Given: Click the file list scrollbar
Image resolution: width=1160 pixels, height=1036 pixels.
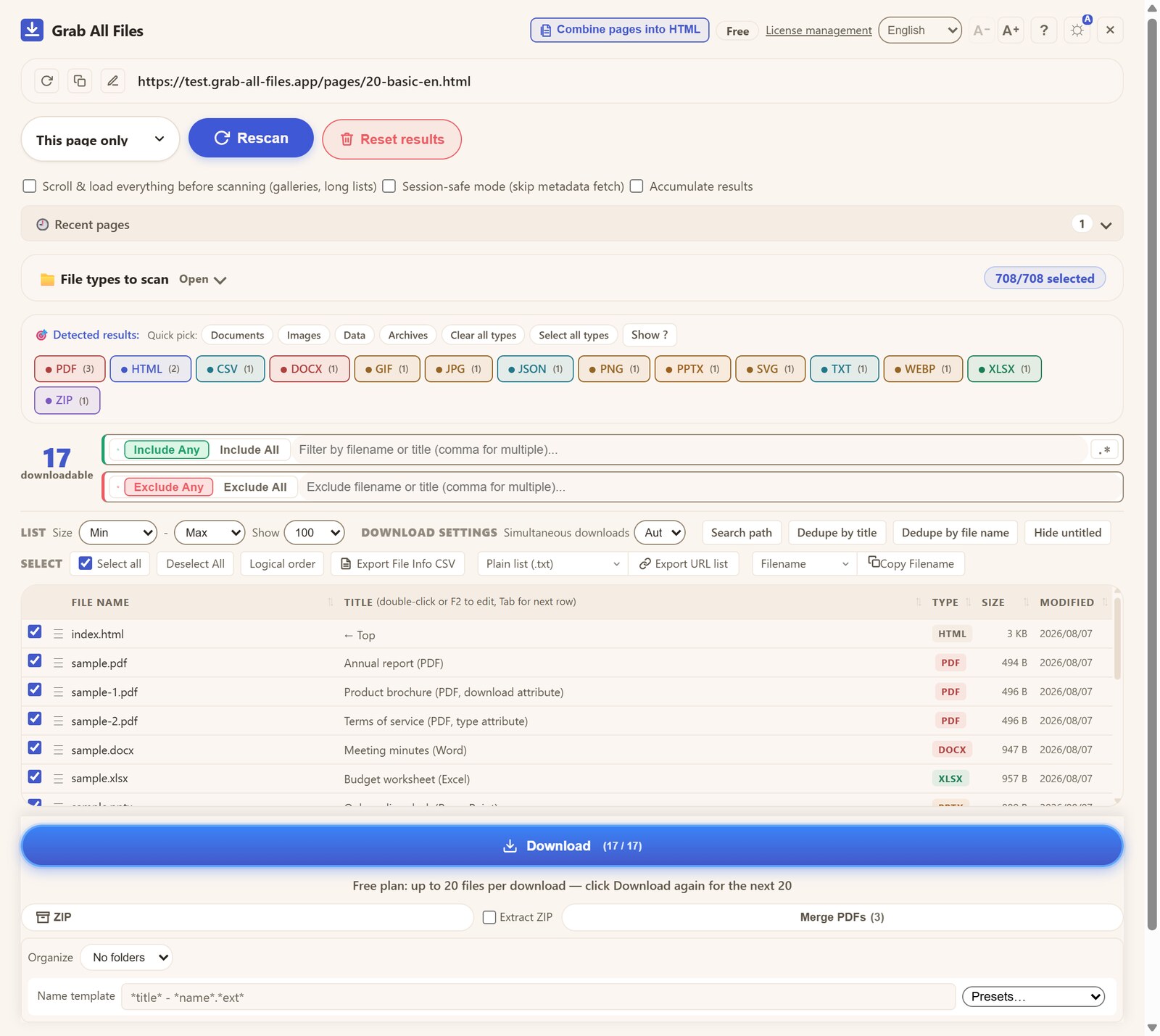Looking at the screenshot, I should coord(1117,638).
